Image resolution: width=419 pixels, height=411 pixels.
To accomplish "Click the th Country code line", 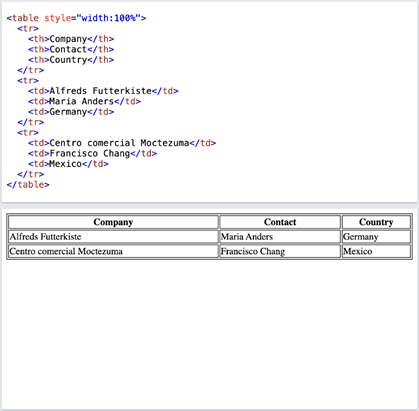I will 71,60.
